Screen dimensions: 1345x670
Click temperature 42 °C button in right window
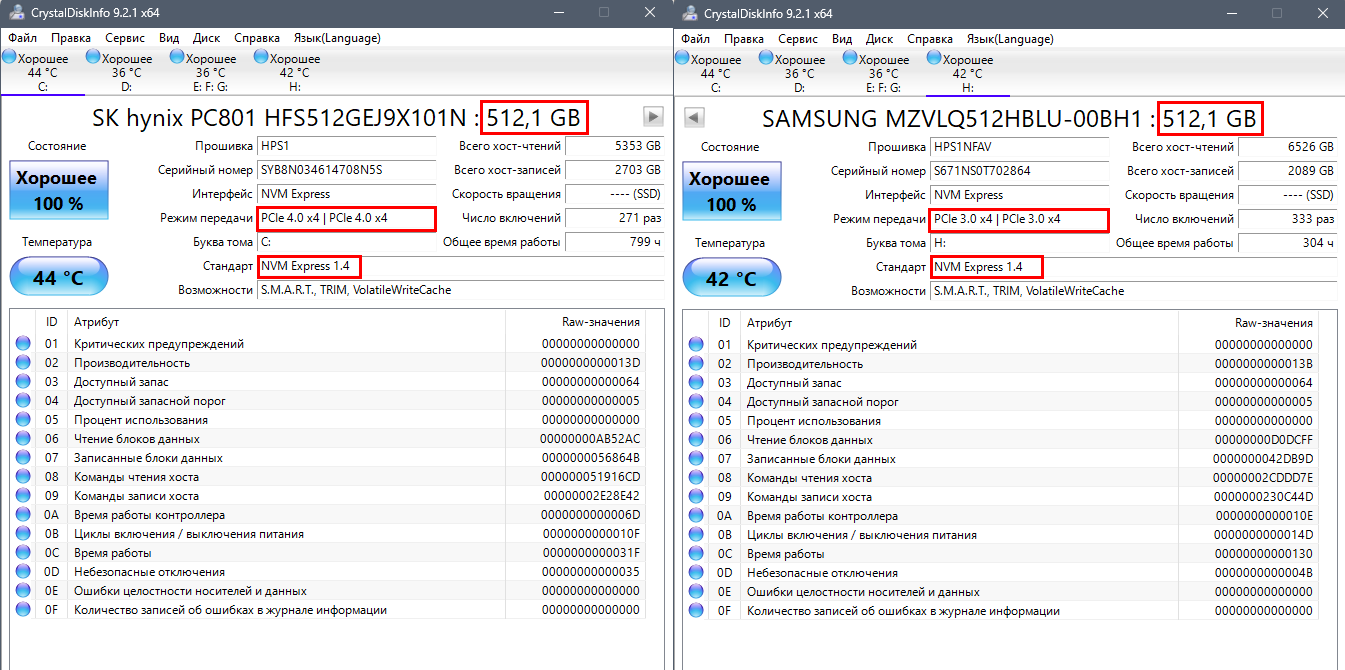coord(731,279)
